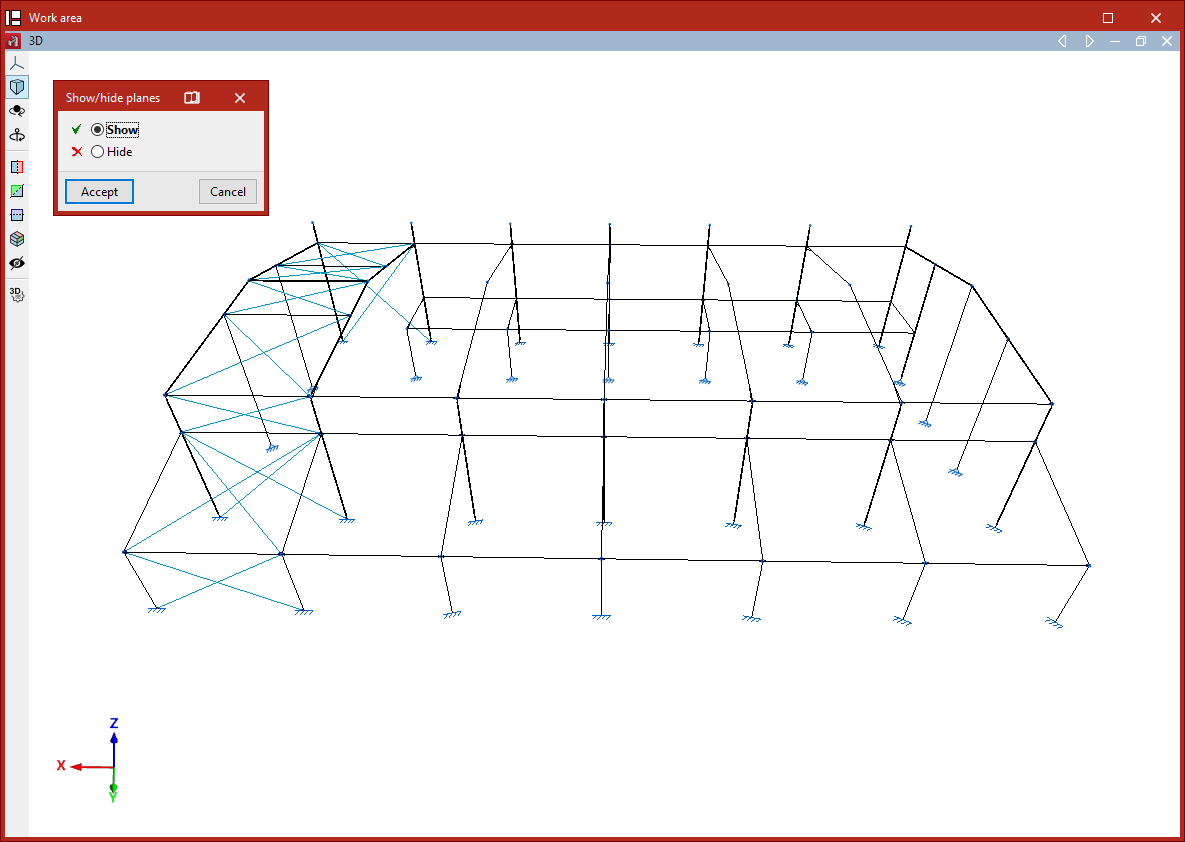Click the stacked layers box icon

[17, 239]
